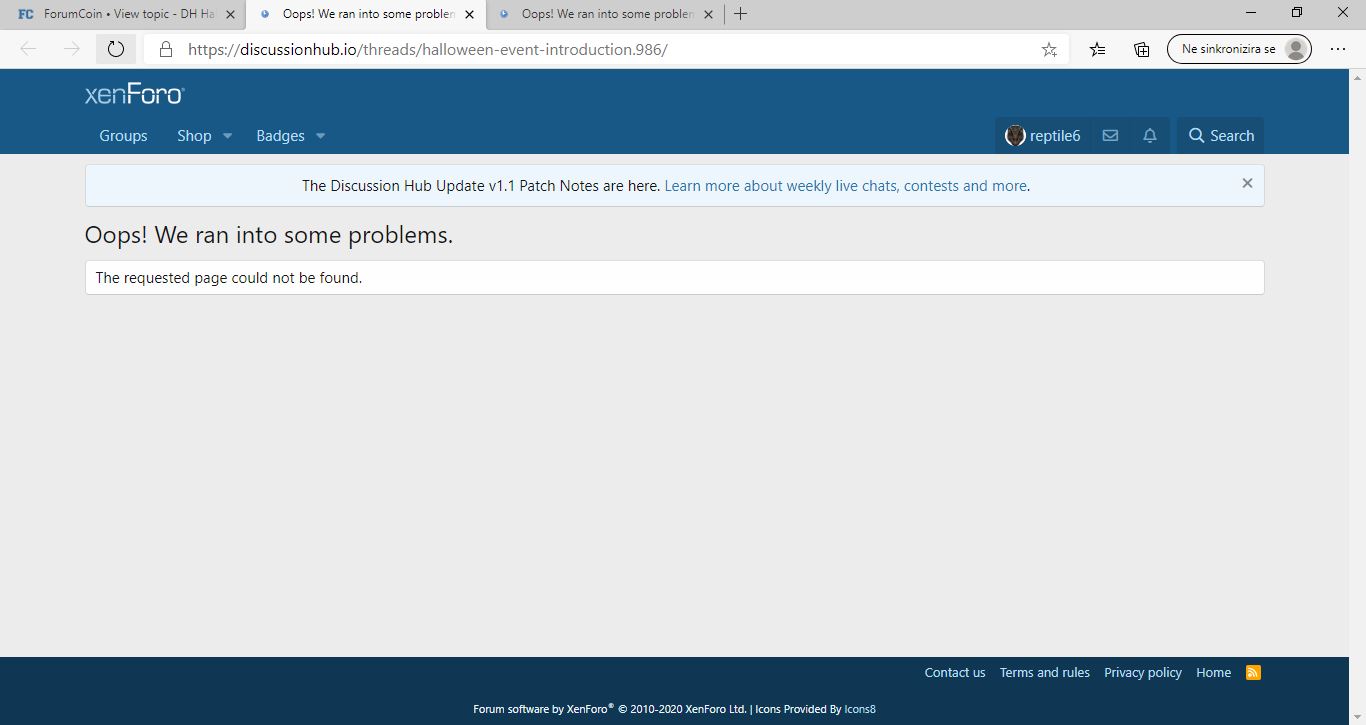Click the XenForo logo
This screenshot has height=725, width=1366.
(x=134, y=95)
